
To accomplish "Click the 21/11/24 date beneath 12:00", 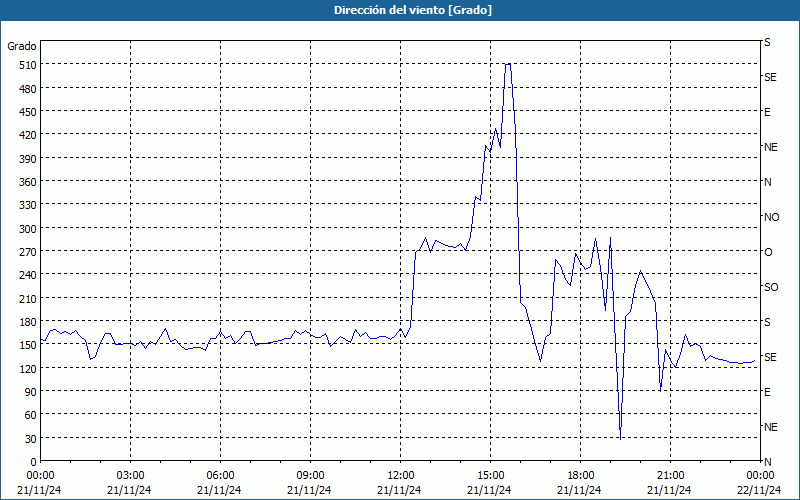I will [399, 490].
